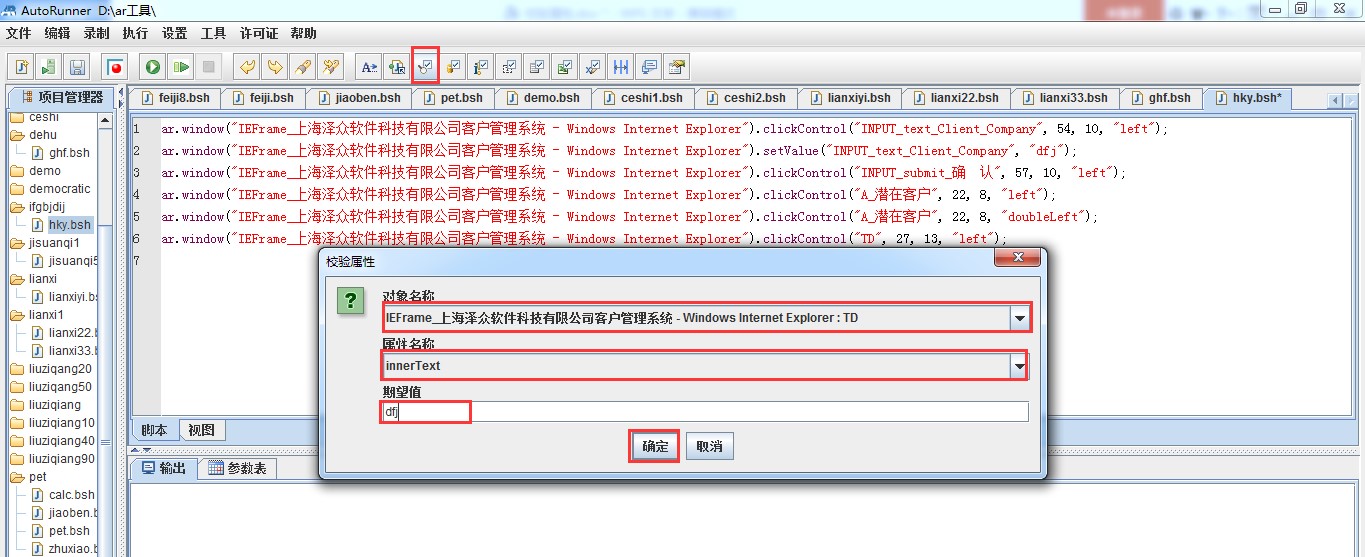This screenshot has height=557, width=1365.
Task: Click the verify property checkpoint icon
Action: click(425, 67)
